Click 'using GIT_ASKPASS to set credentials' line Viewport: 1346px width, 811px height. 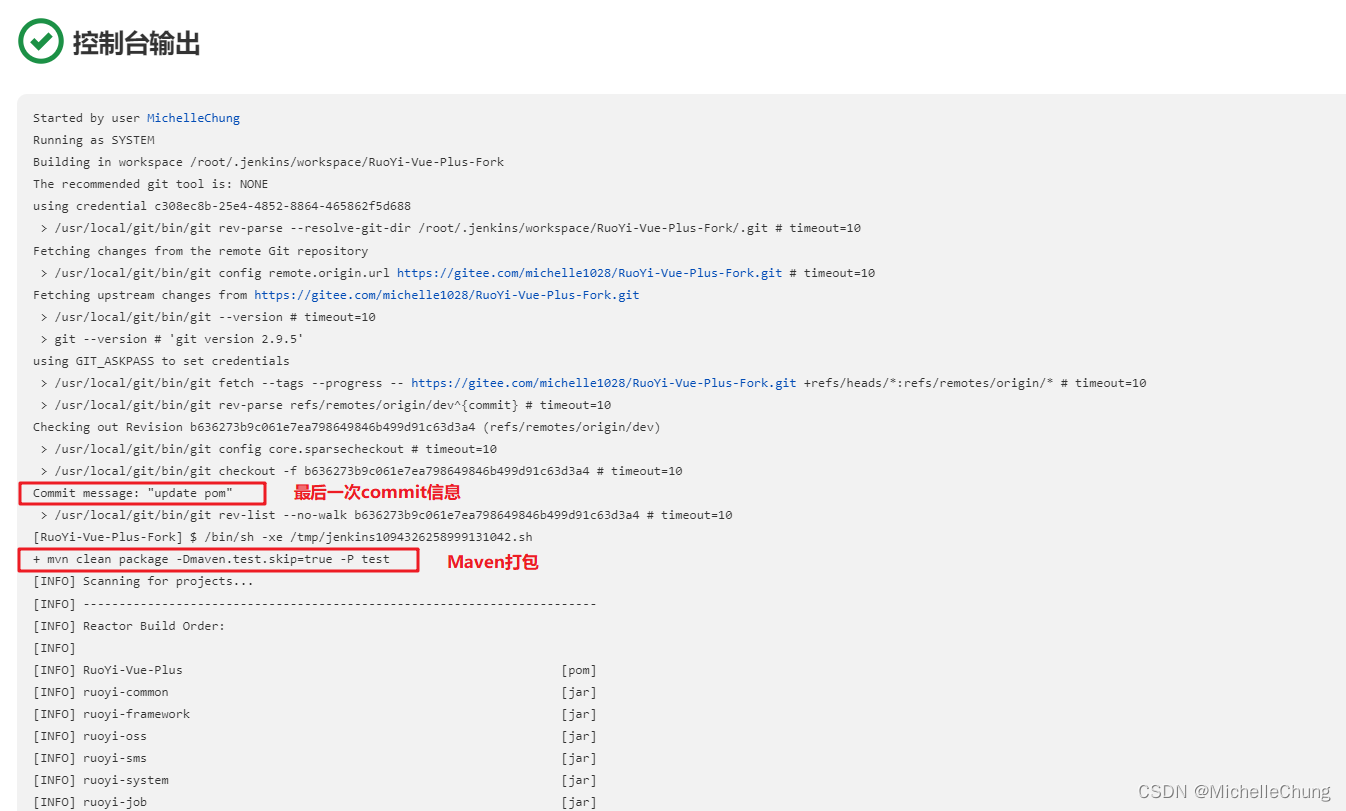(x=161, y=361)
